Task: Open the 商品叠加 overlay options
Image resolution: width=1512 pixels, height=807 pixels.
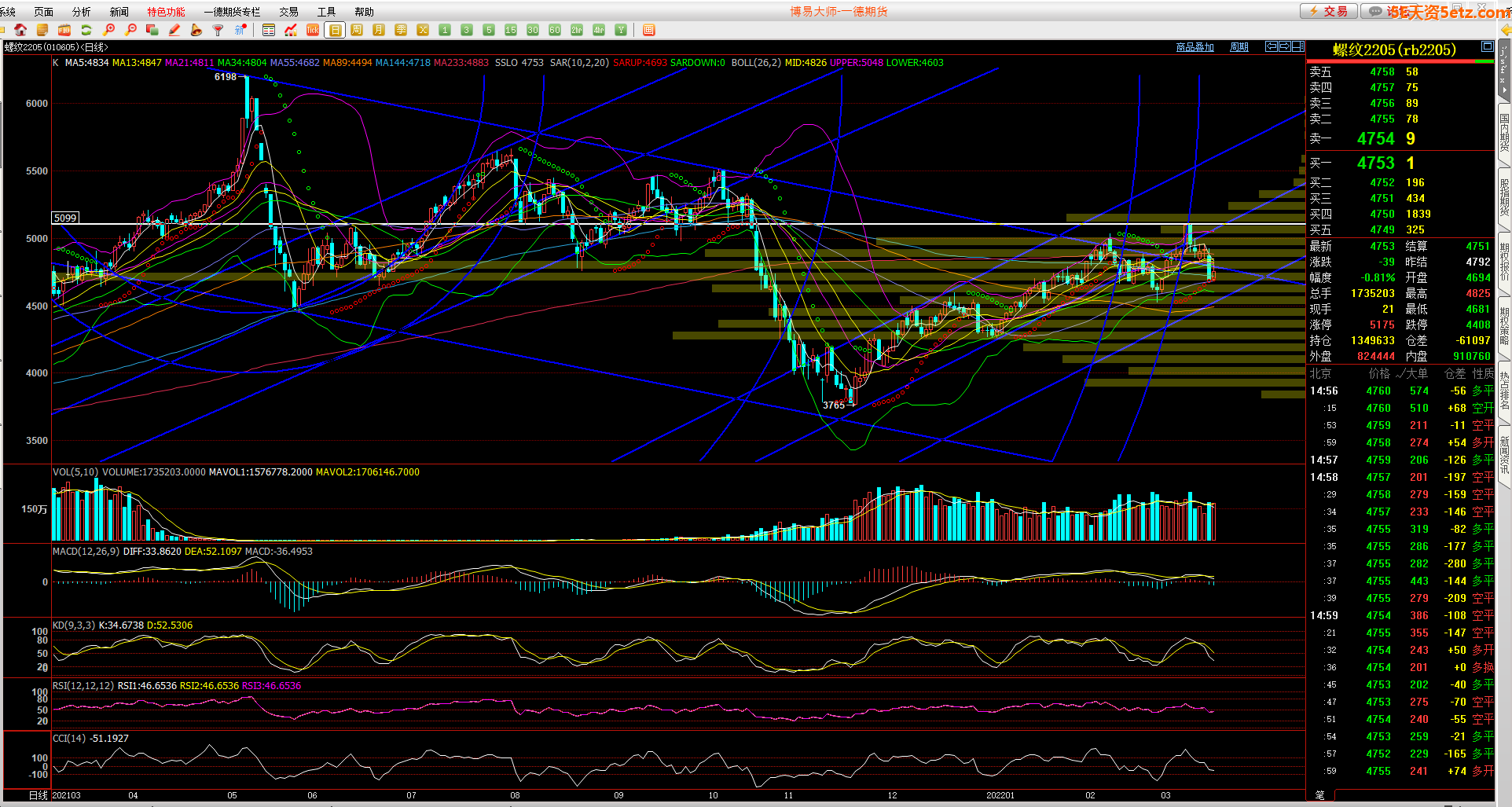Action: [x=1195, y=47]
